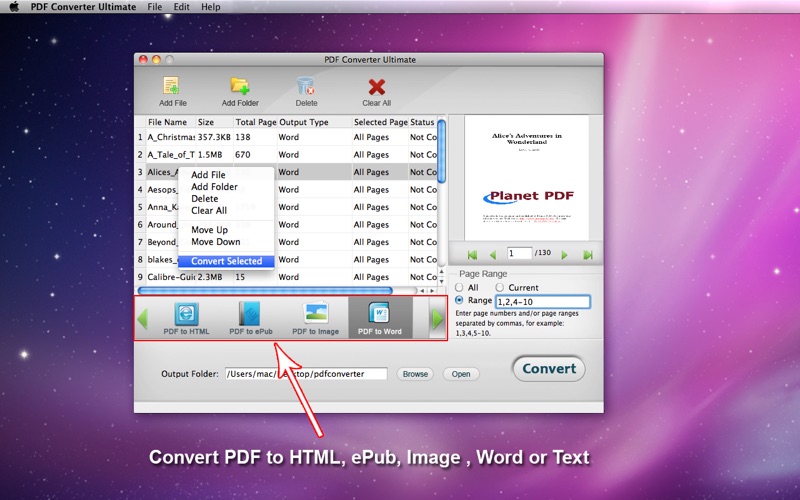The height and width of the screenshot is (500, 800).
Task: Show more output formats with right green arrow
Action: click(437, 319)
